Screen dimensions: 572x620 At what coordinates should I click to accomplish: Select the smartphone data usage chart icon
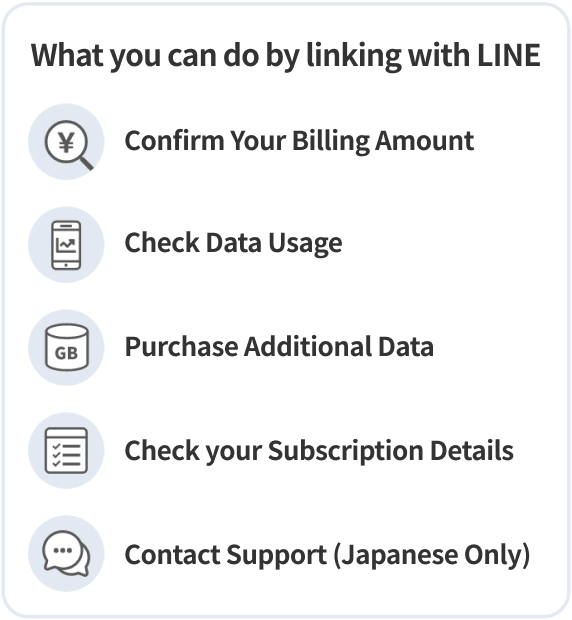pos(66,245)
